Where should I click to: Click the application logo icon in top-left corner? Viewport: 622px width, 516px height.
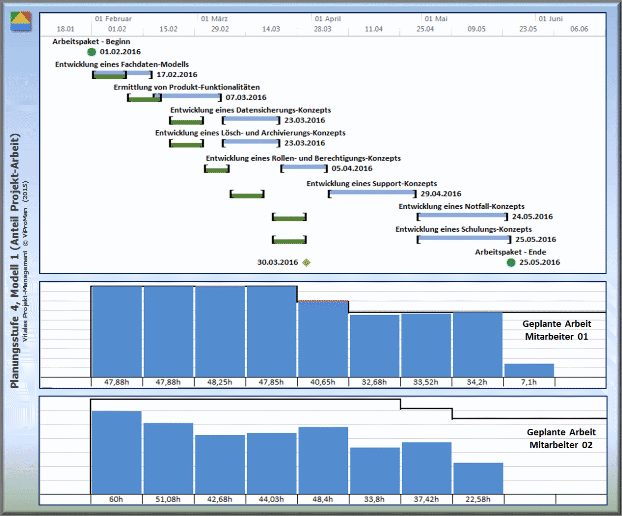click(x=21, y=21)
